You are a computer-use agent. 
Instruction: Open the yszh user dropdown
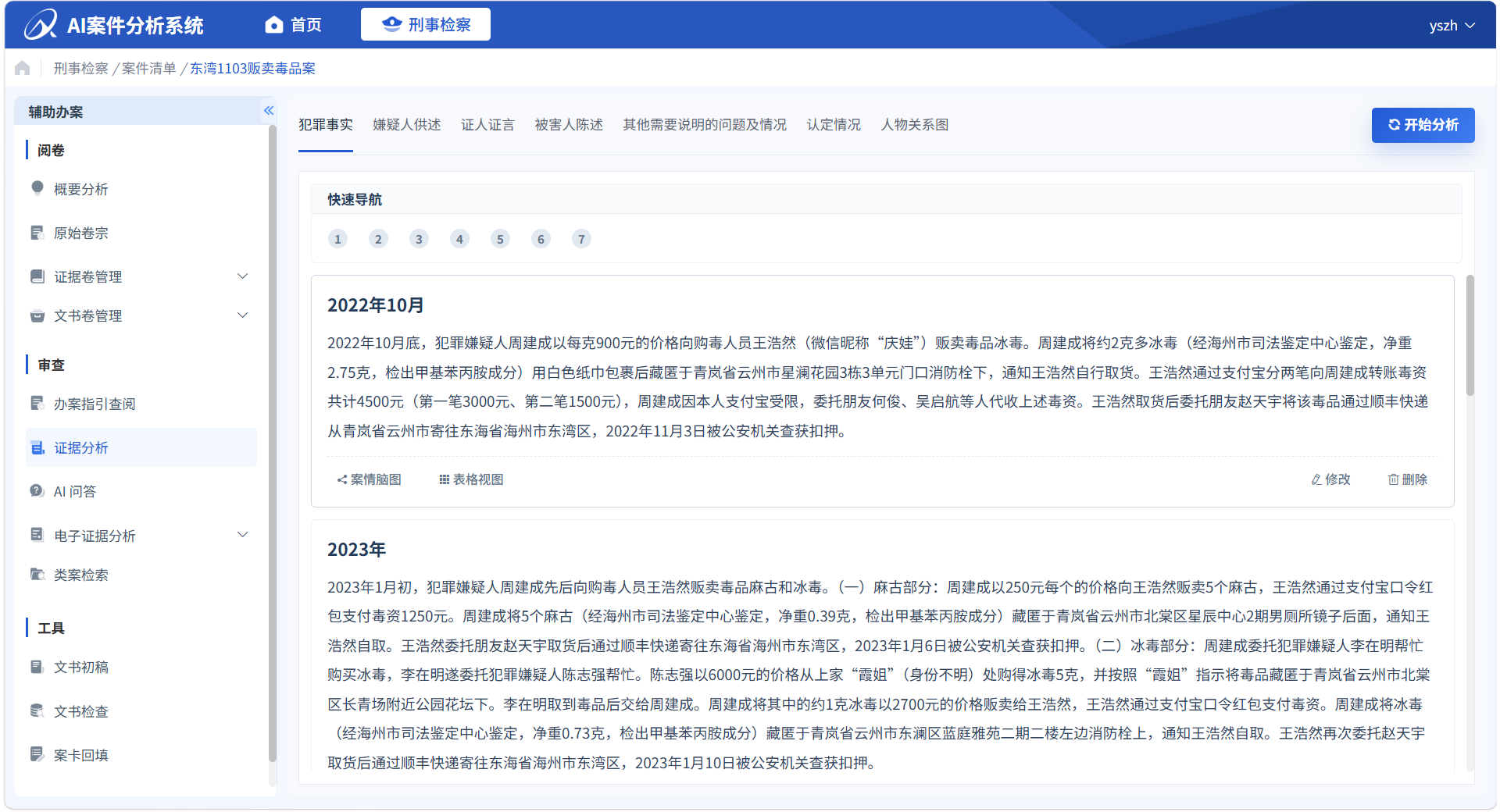point(1452,25)
